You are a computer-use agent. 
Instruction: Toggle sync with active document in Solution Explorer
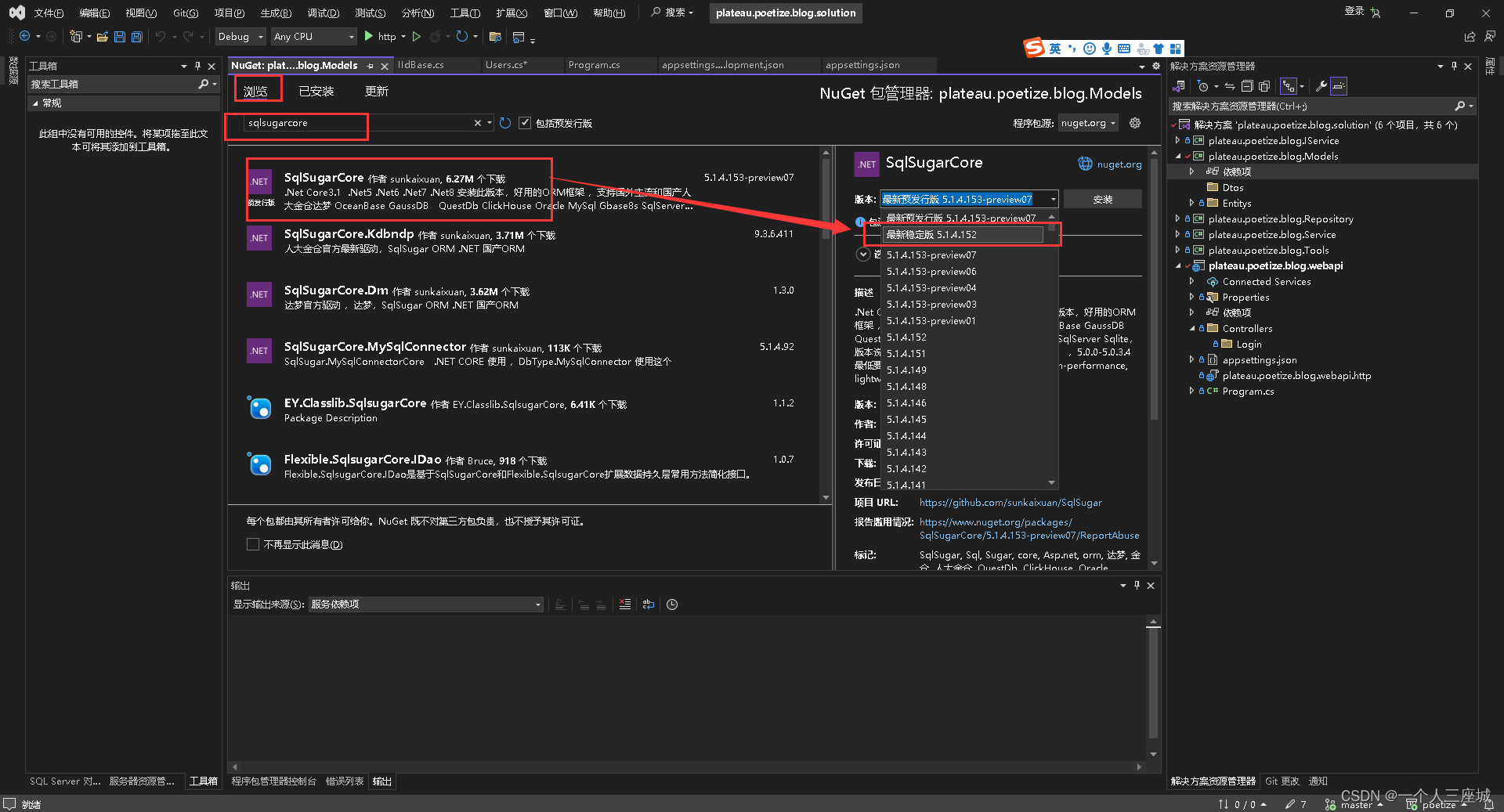[1228, 86]
